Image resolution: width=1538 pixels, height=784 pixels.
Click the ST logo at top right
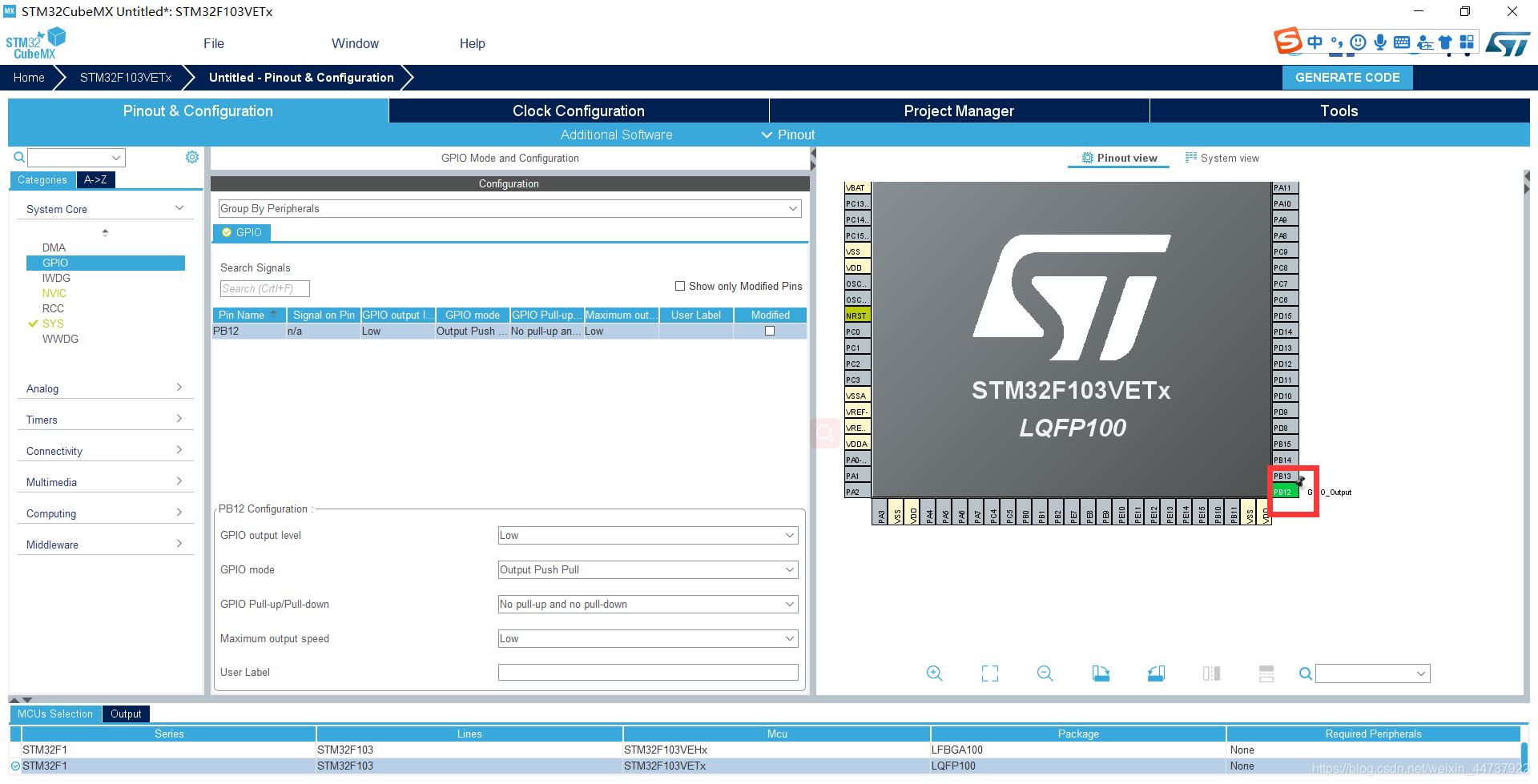point(1508,43)
